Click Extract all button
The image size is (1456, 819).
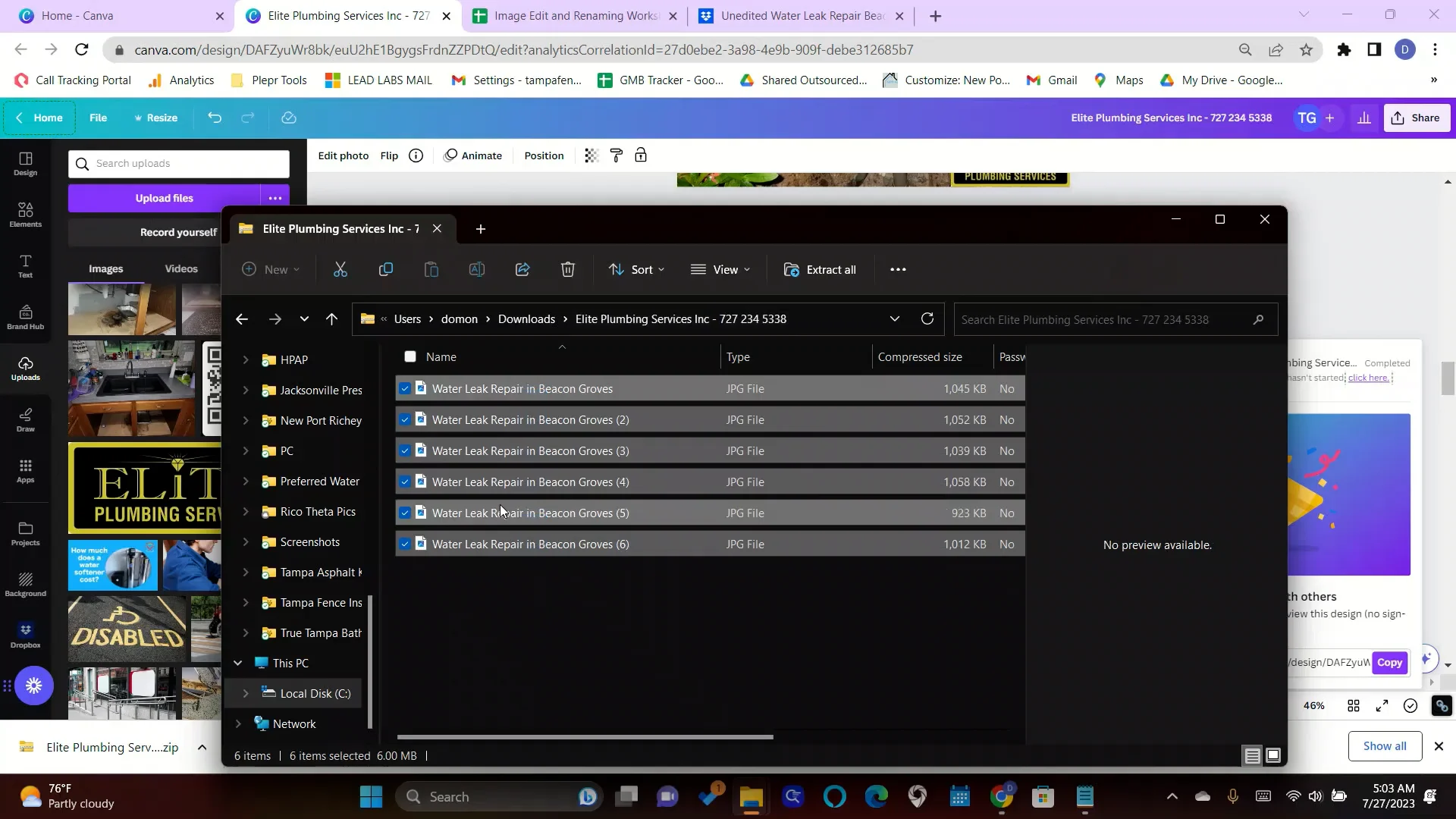click(820, 269)
